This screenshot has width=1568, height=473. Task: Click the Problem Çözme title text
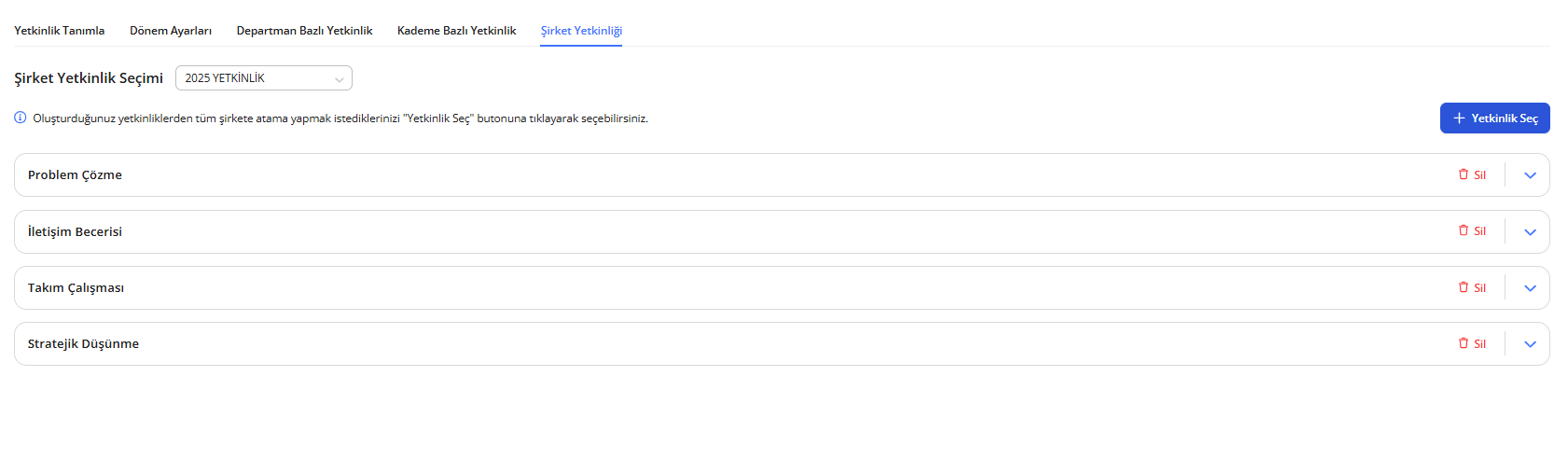[75, 175]
